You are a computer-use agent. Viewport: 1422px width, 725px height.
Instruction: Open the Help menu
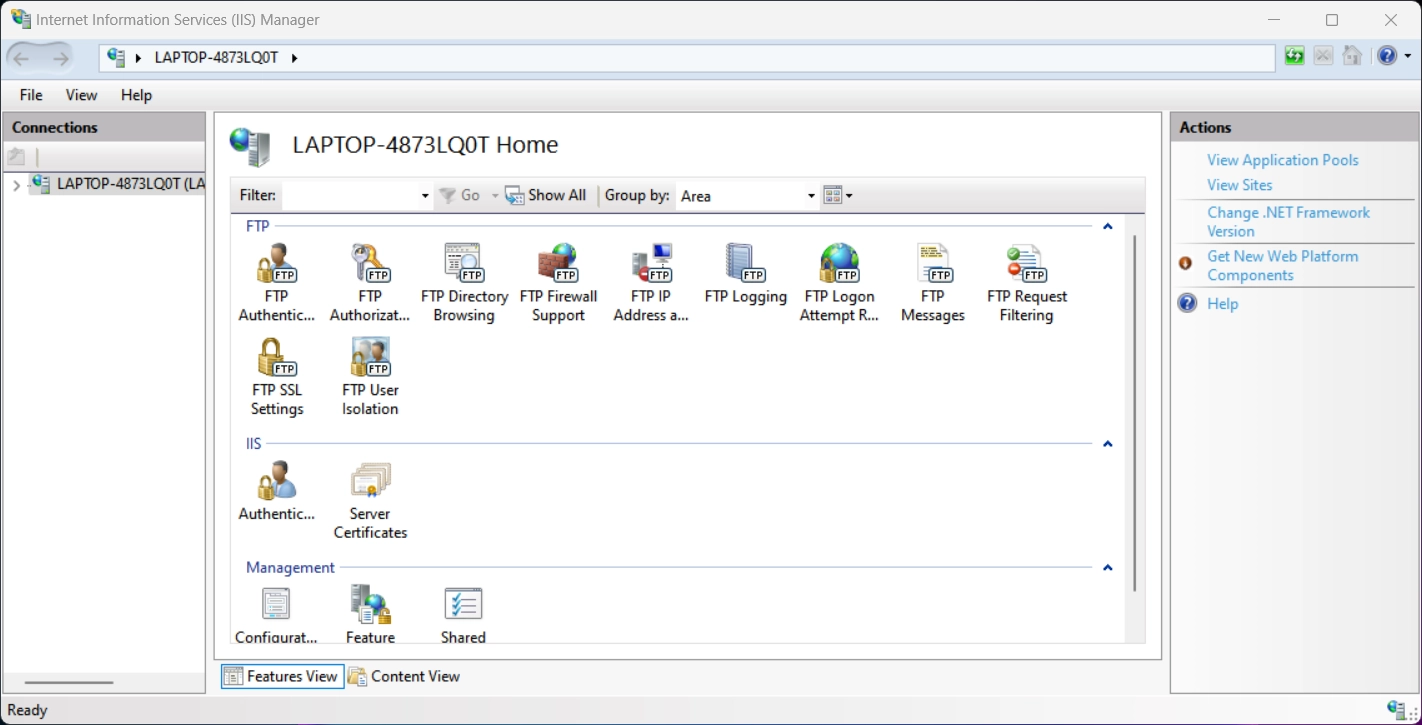coord(136,95)
